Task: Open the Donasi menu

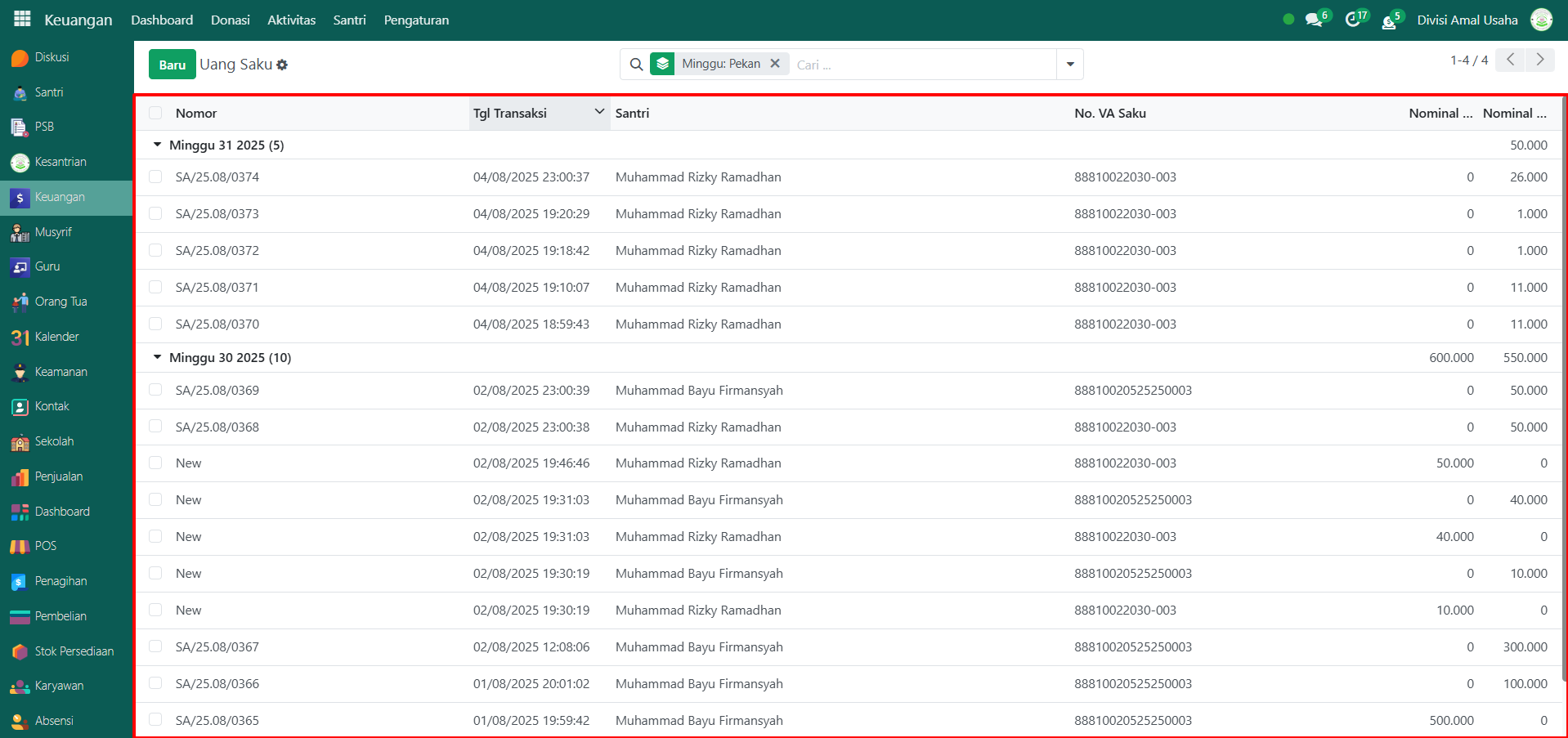Action: point(230,20)
